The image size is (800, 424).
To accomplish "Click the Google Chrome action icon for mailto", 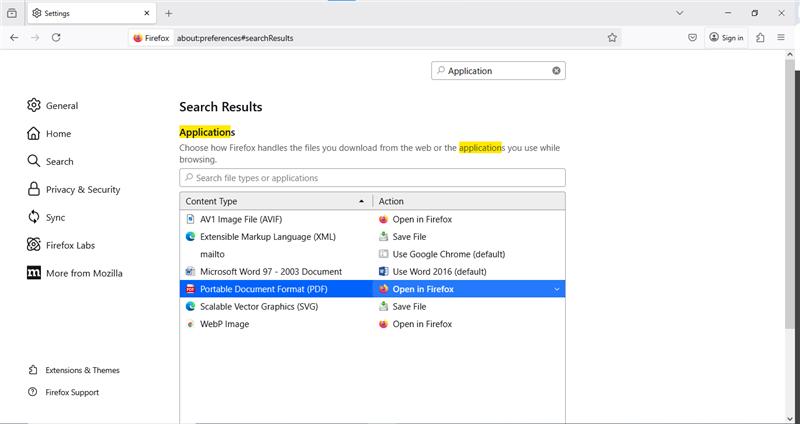I will (384, 254).
